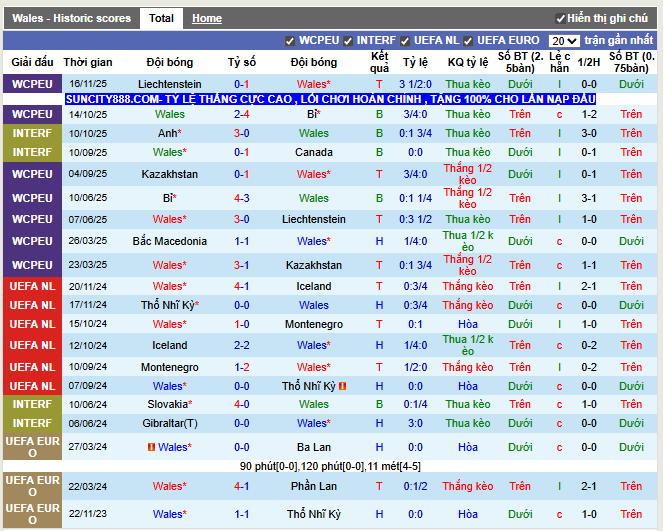Click the Giải đấu column header

point(32,62)
